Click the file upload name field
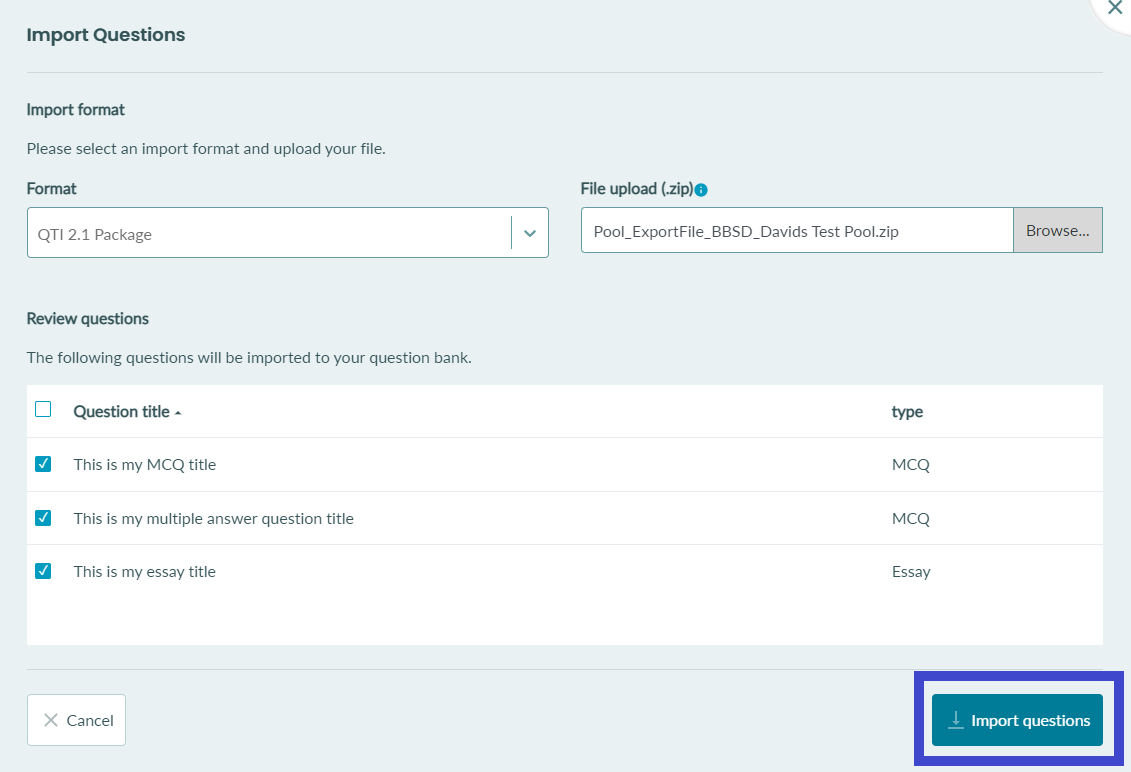This screenshot has width=1131, height=772. tap(797, 230)
